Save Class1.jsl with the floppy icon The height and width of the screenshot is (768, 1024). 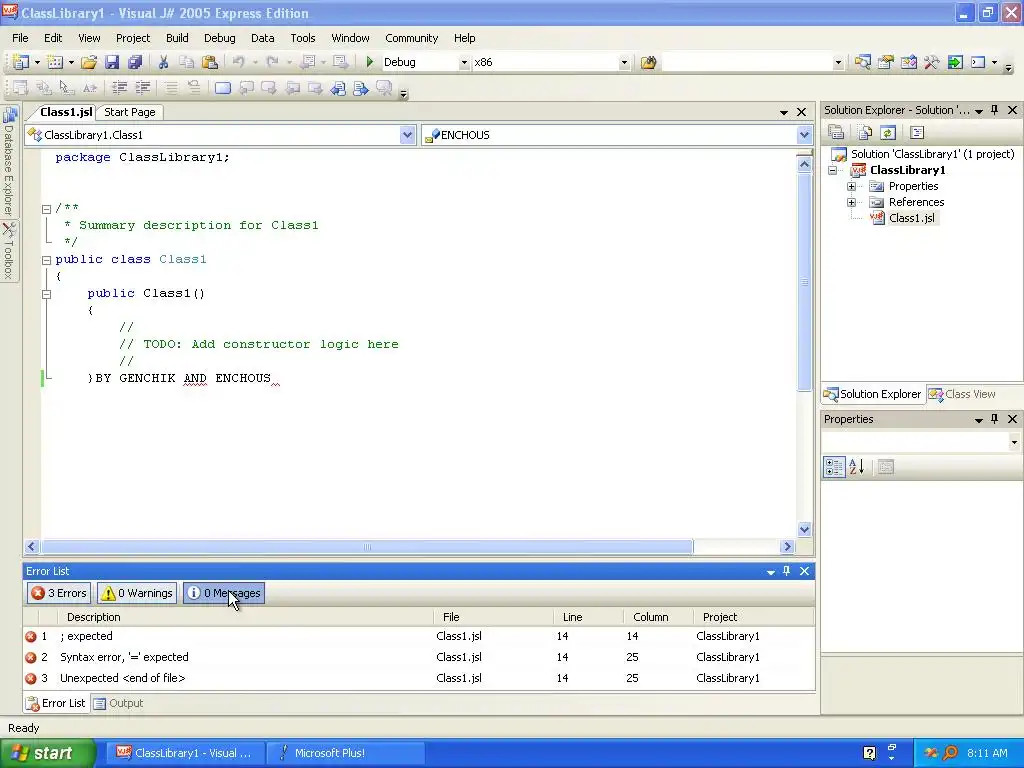112,62
